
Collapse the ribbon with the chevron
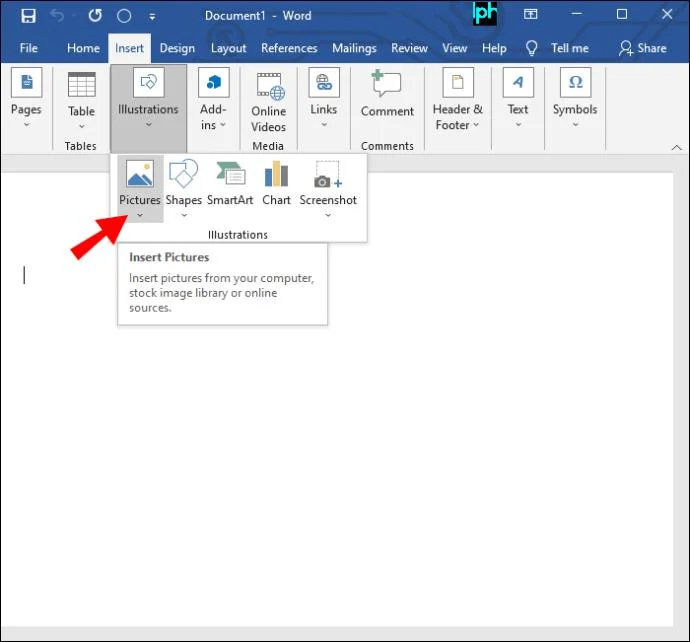pos(676,147)
